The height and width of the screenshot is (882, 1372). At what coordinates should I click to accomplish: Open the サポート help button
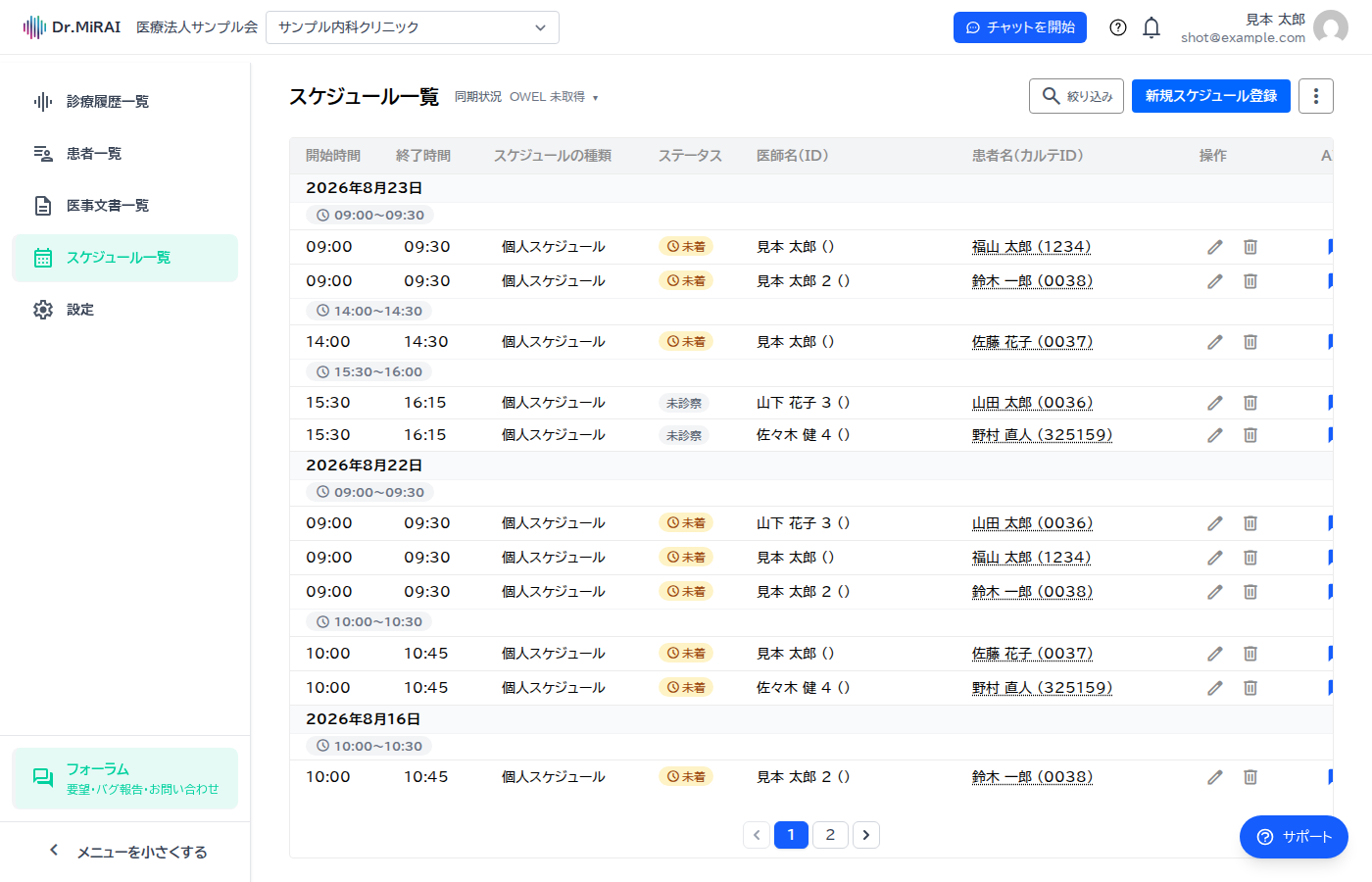(x=1294, y=837)
